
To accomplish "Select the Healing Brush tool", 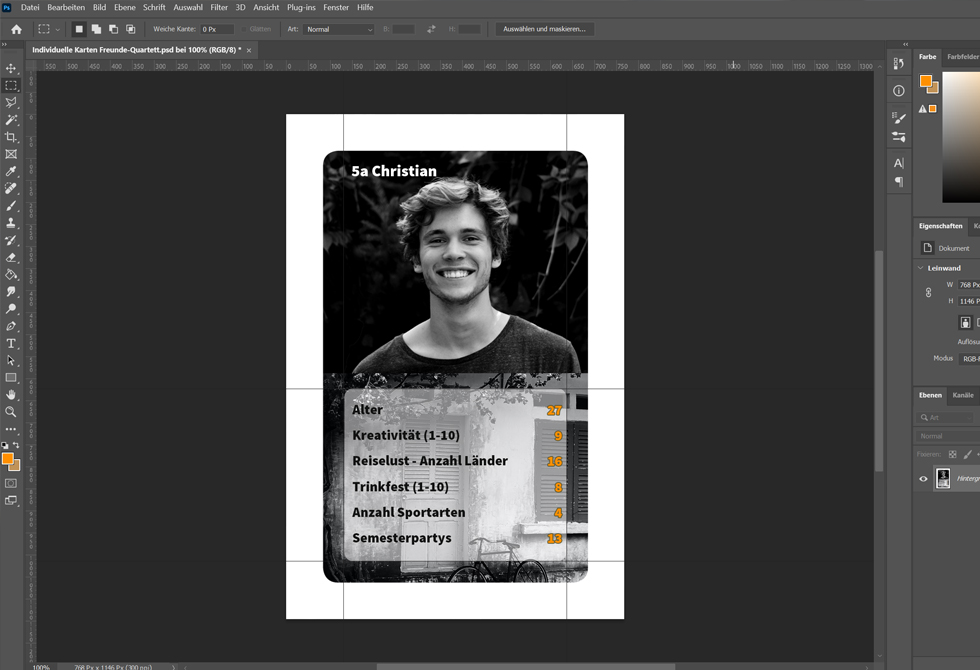I will point(11,188).
